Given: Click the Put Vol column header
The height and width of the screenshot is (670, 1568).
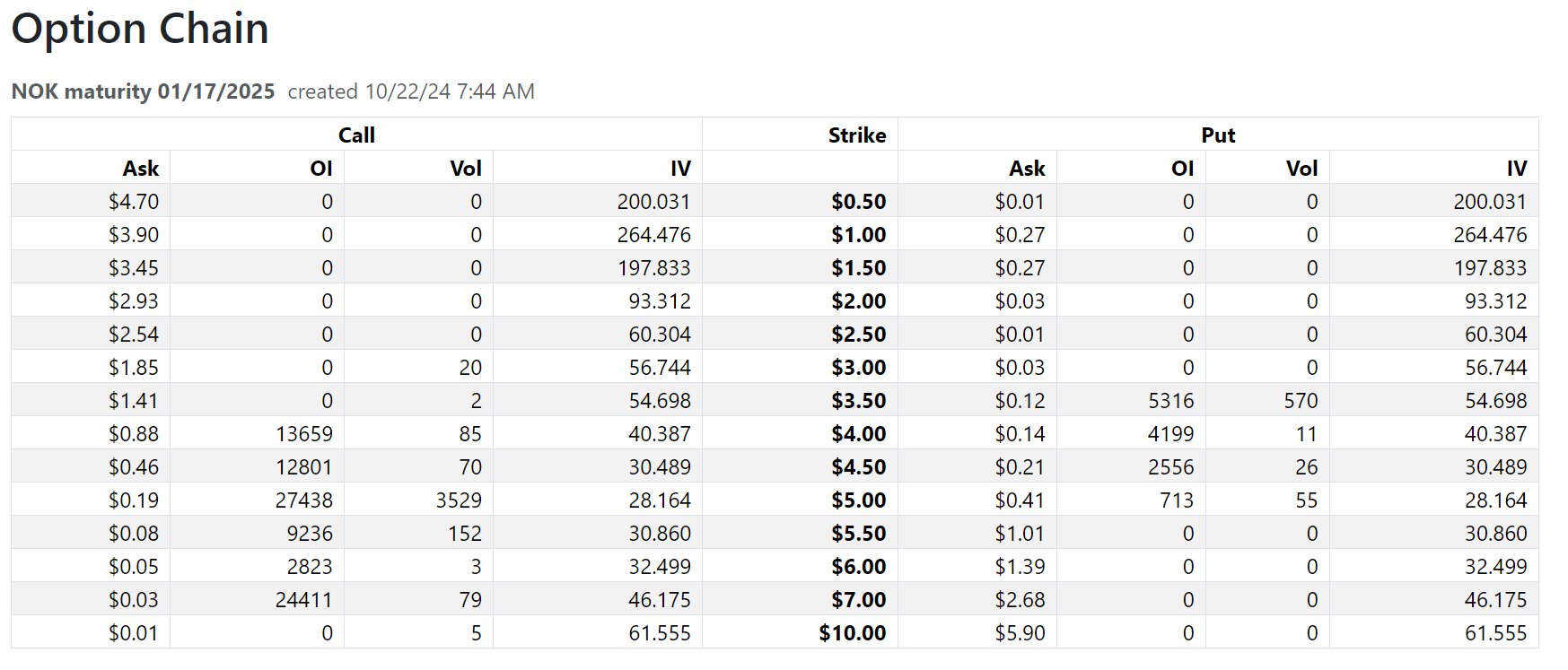Looking at the screenshot, I should tap(1302, 169).
